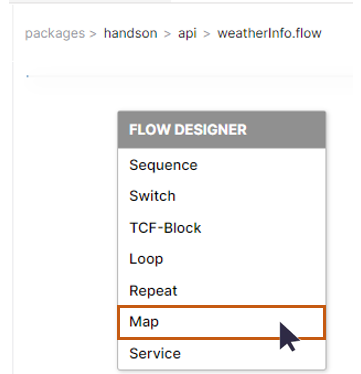Open the packages breadcrumb link
Viewport: 361px width, 374px height.
coord(55,34)
